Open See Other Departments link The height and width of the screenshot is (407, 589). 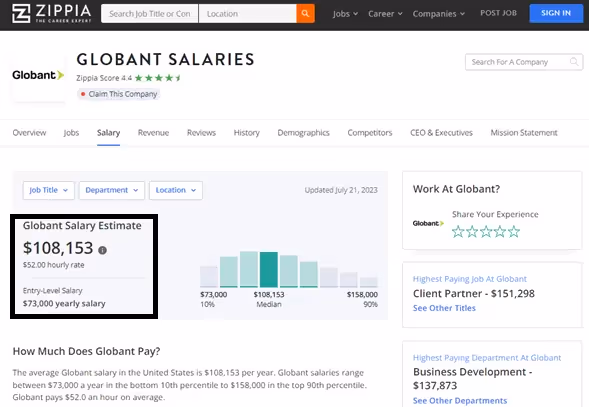click(x=460, y=401)
